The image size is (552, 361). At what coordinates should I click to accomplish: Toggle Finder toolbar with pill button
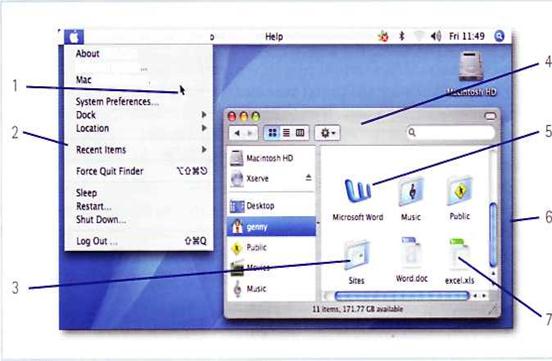[490, 116]
